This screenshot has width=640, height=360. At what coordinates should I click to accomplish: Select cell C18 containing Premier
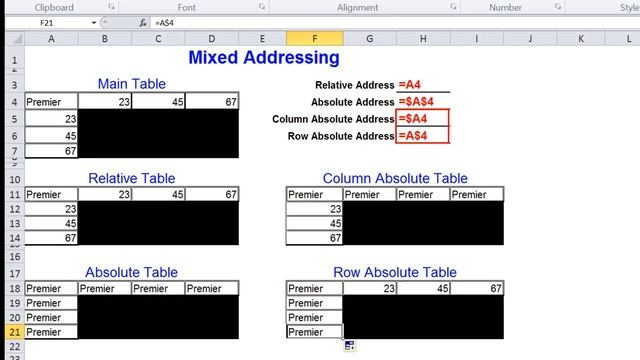(158, 289)
